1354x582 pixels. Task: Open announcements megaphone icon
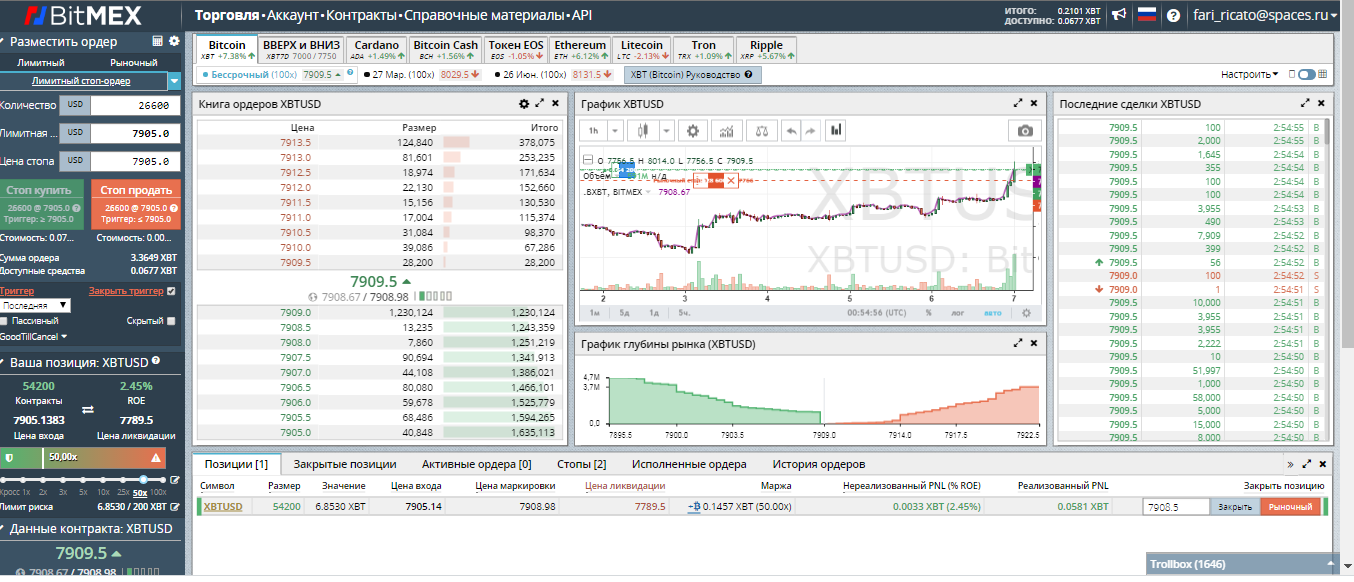[x=1119, y=15]
